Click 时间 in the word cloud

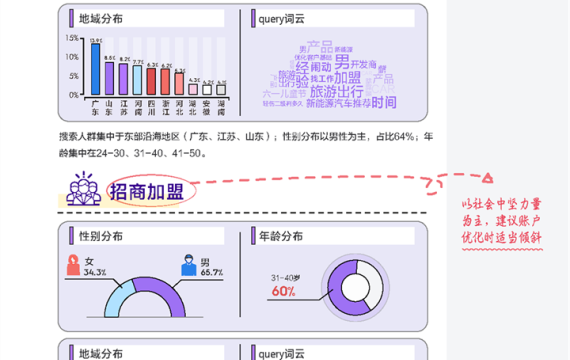pos(384,103)
